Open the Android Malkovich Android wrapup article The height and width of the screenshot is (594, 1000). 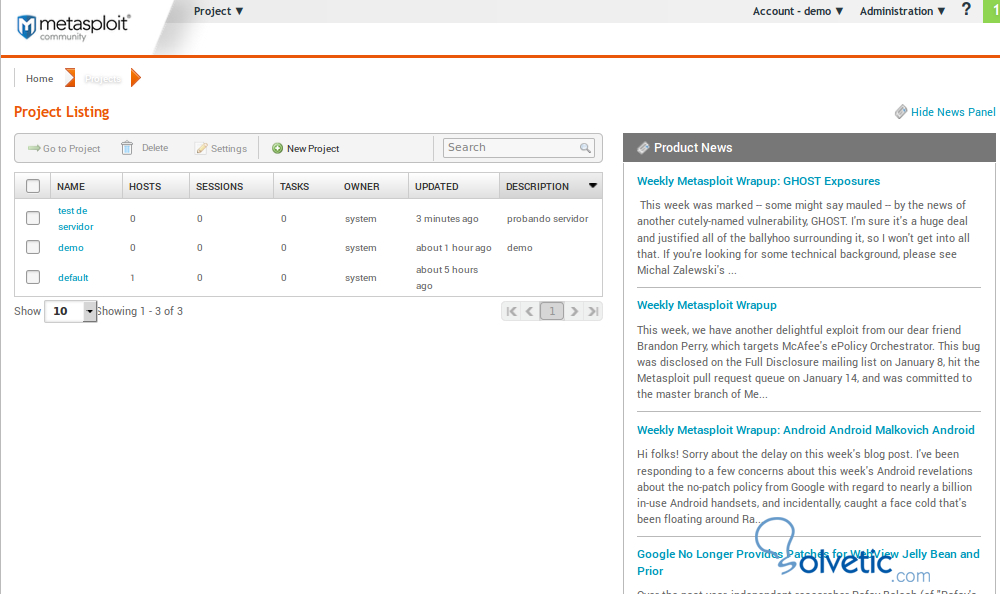pyautogui.click(x=805, y=430)
